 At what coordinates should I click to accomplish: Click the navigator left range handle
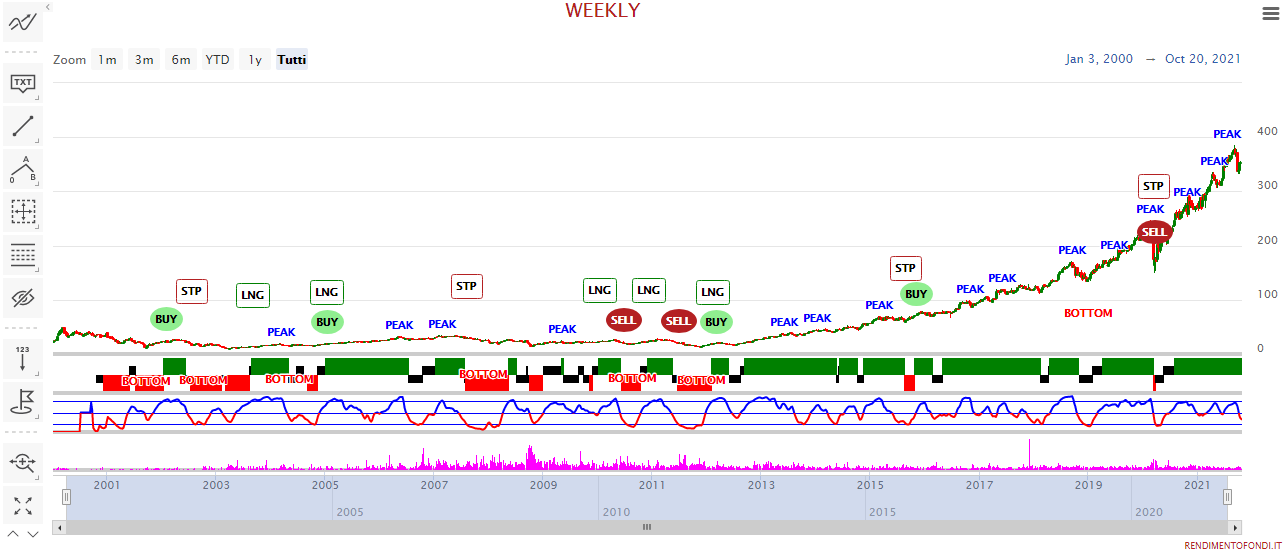point(67,497)
